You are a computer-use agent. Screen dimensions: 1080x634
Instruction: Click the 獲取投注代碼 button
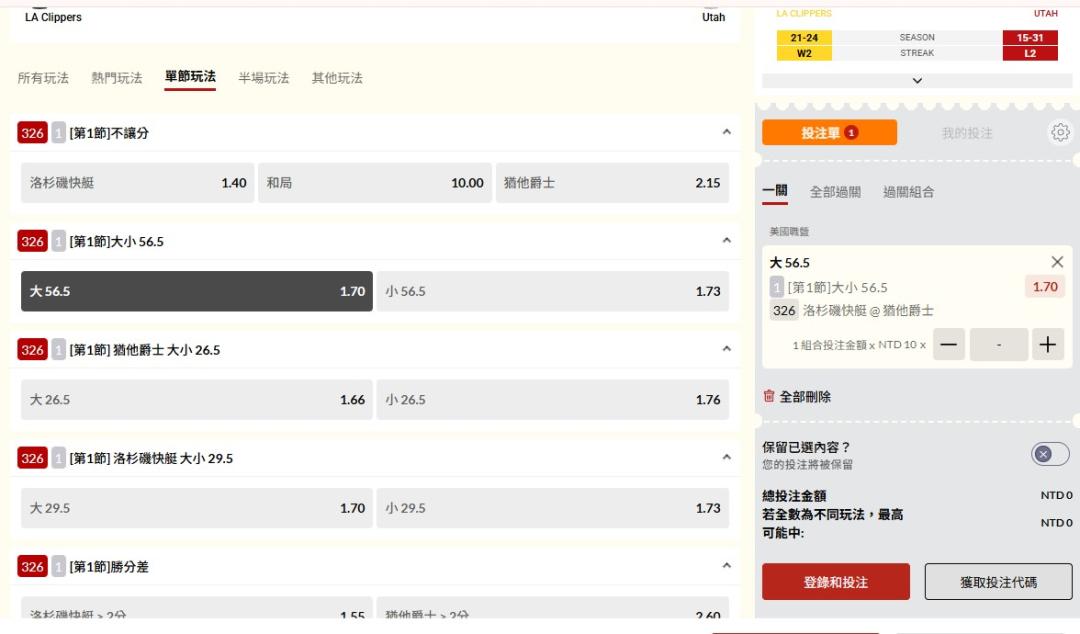point(998,582)
